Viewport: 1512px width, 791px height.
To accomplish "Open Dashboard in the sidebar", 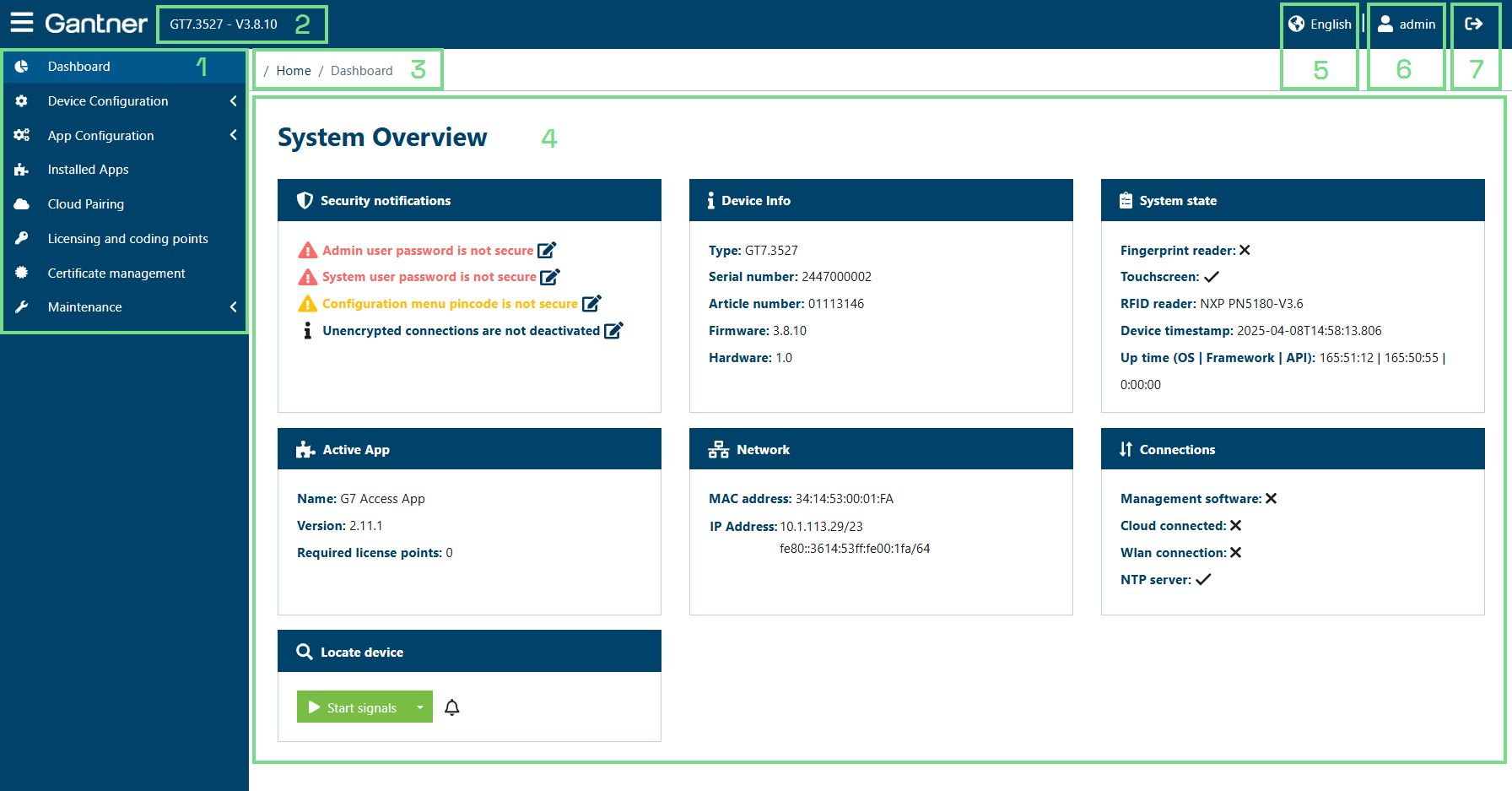I will click(124, 67).
